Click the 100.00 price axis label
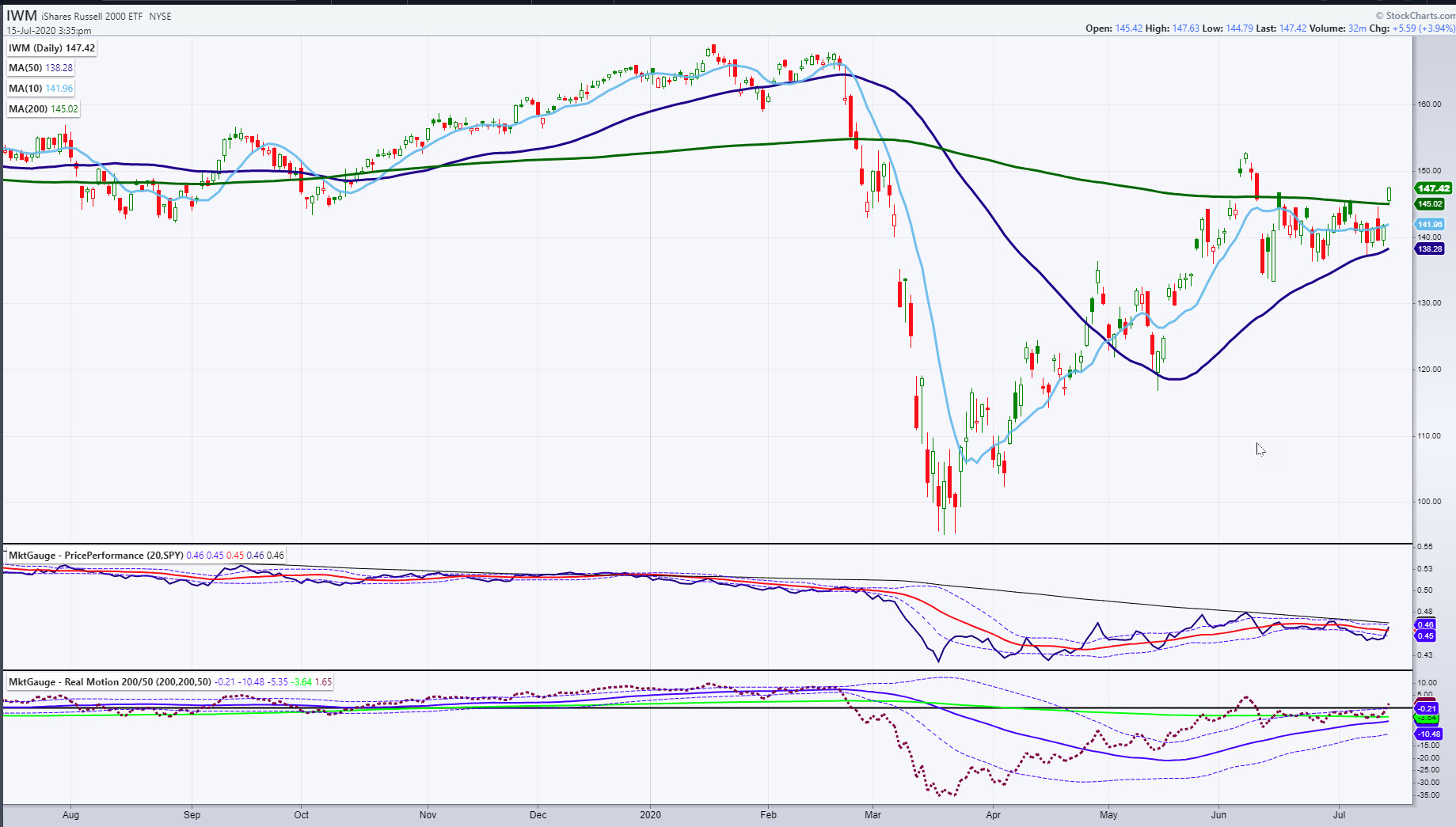The height and width of the screenshot is (827, 1456). click(1429, 502)
